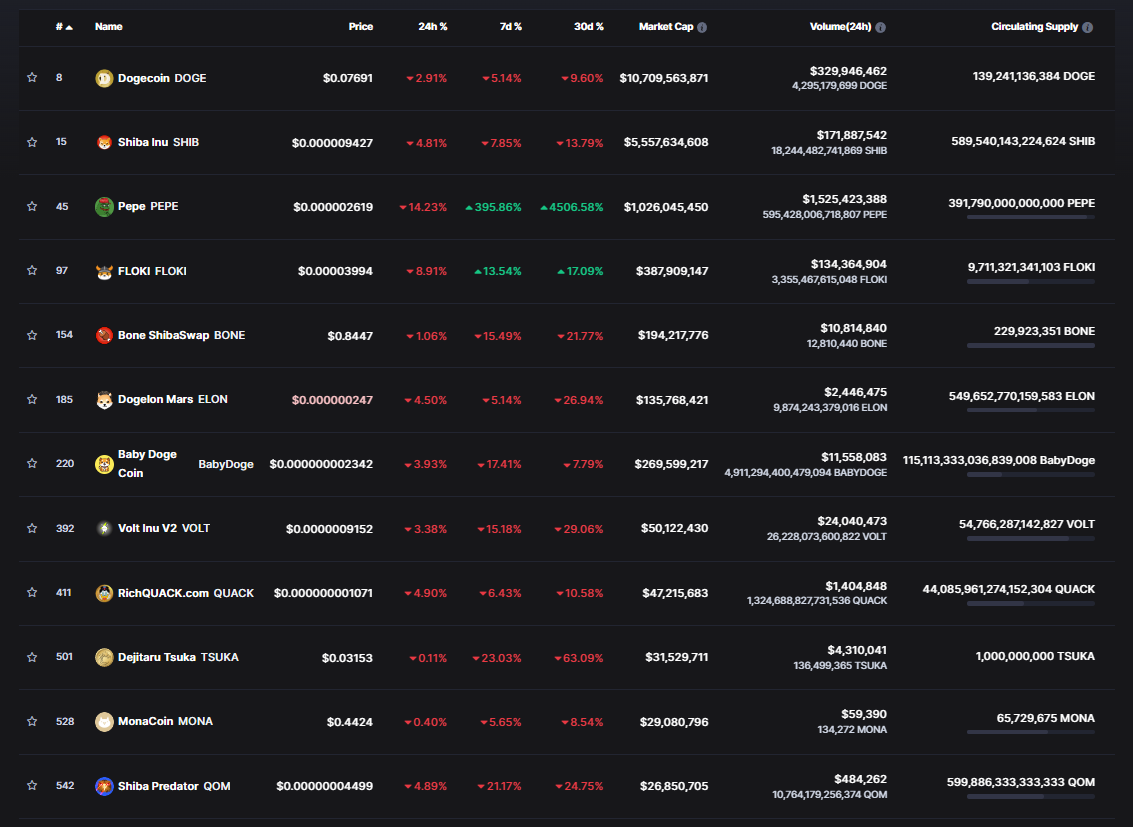Open the Dogecoin DOGE page
The image size is (1133, 827).
[x=162, y=78]
